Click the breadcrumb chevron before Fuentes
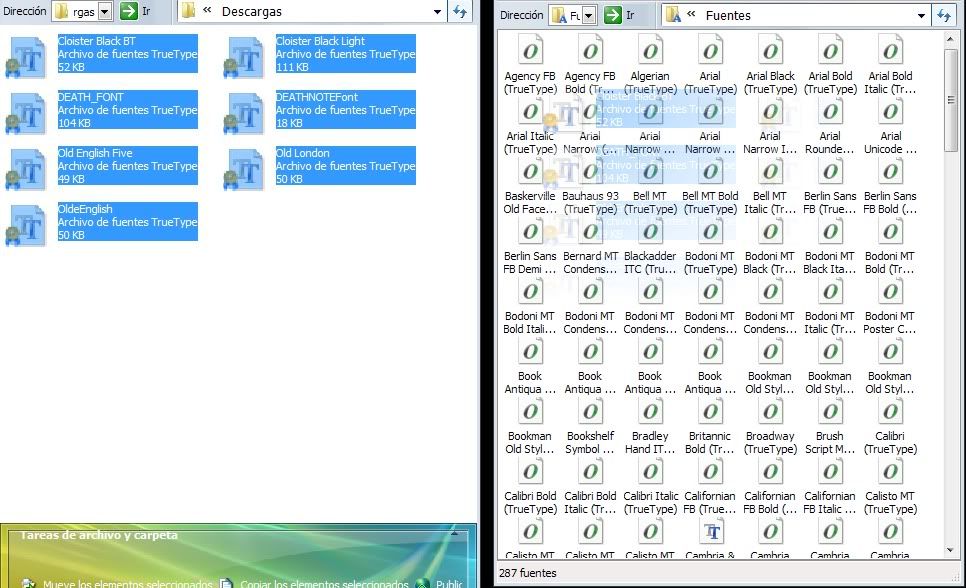This screenshot has width=966, height=588. click(x=691, y=14)
